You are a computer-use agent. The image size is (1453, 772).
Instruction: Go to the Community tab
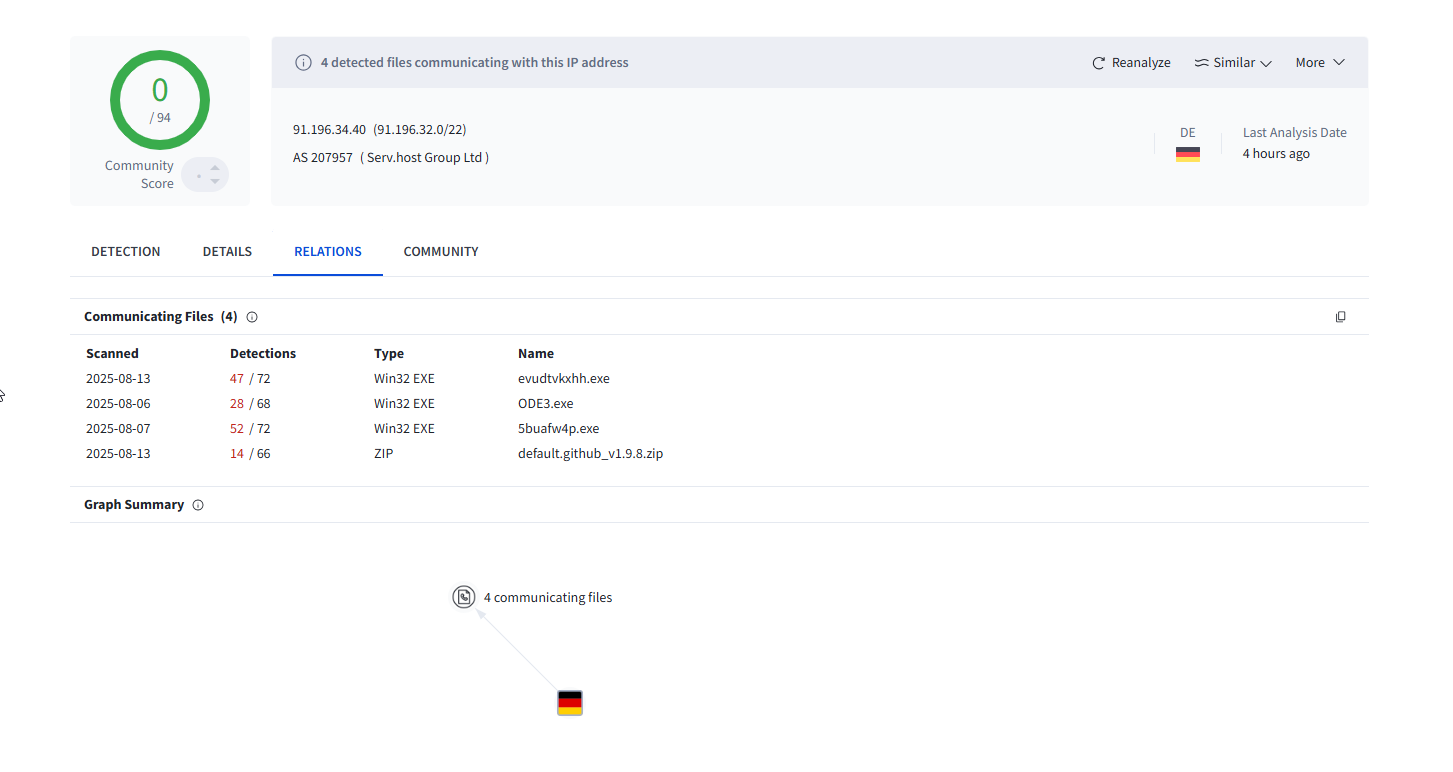tap(441, 252)
